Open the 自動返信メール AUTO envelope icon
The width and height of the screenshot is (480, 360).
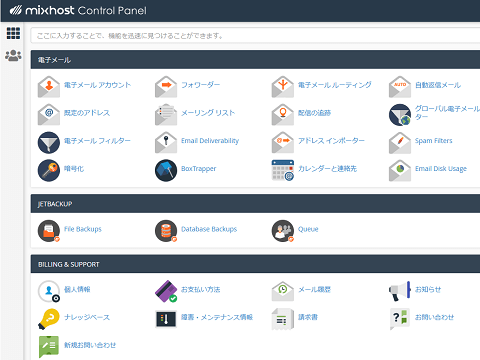click(x=400, y=86)
